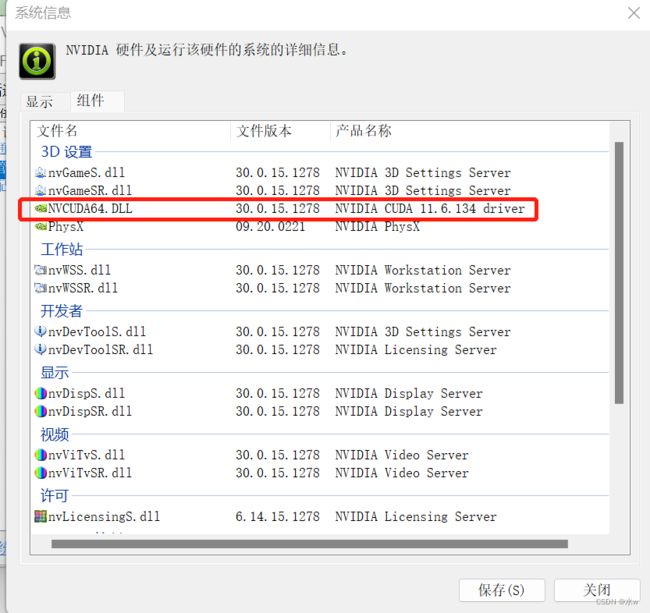
Task: Click the 关闭 button
Action: pyautogui.click(x=597, y=589)
